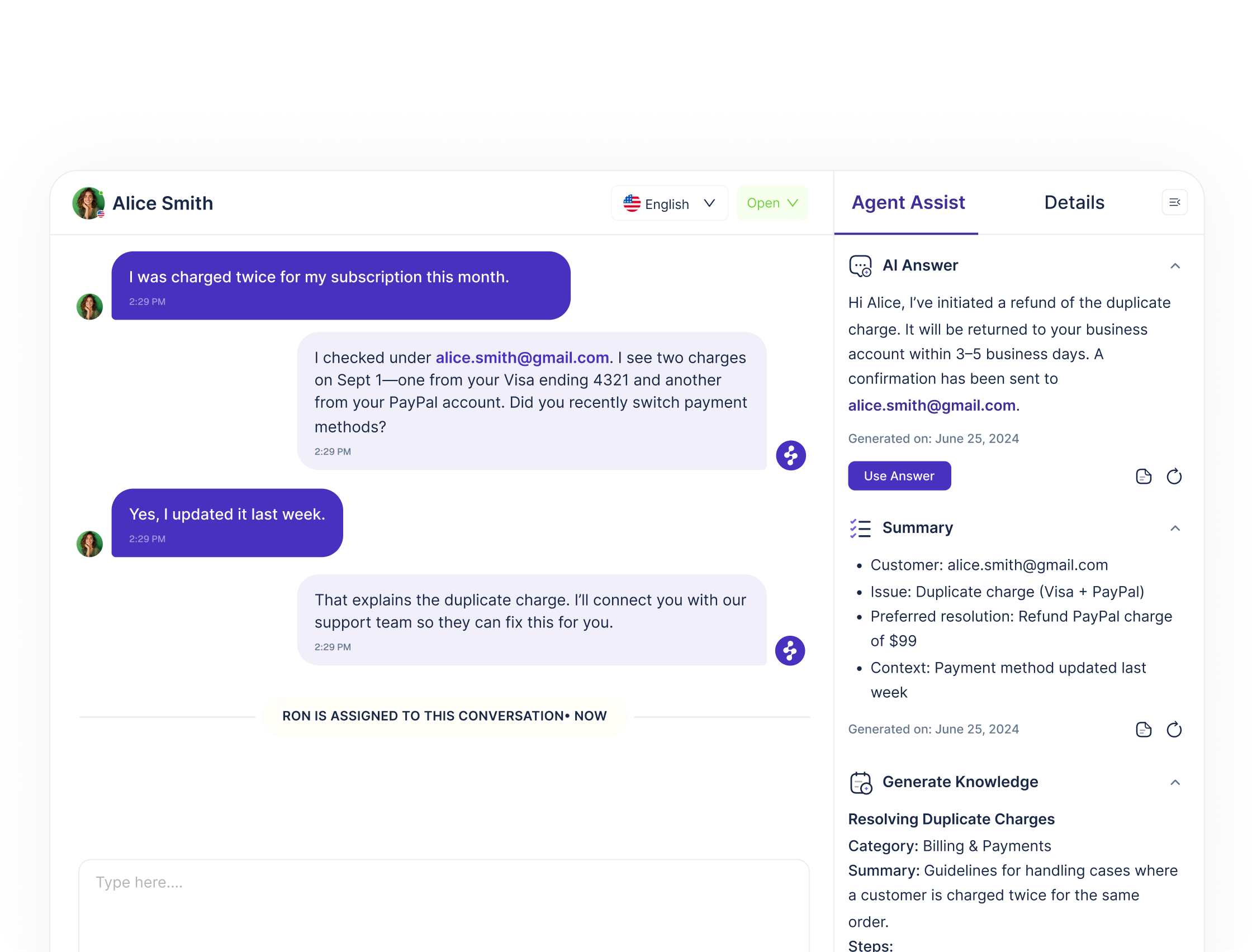Regenerate the AI Answer

click(x=1174, y=477)
